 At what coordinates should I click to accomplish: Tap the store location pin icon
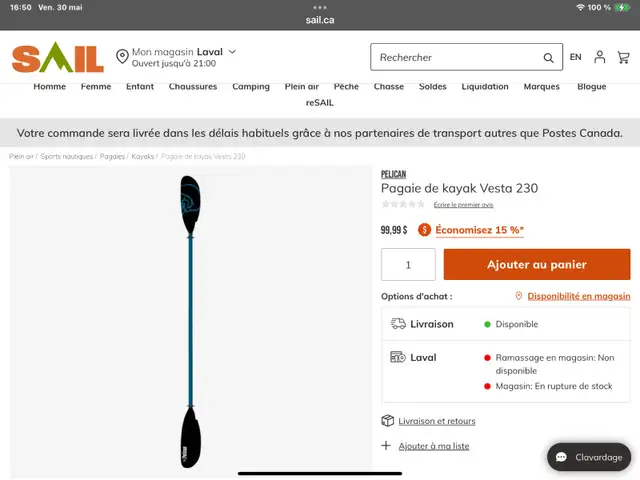click(122, 56)
